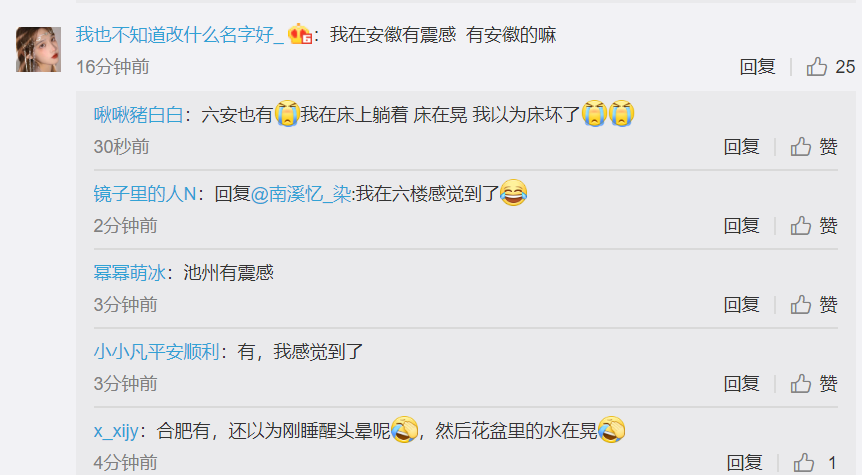Viewport: 862px width, 475px height.
Task: View 小小凡平安顺利's profile
Action: pyautogui.click(x=157, y=352)
